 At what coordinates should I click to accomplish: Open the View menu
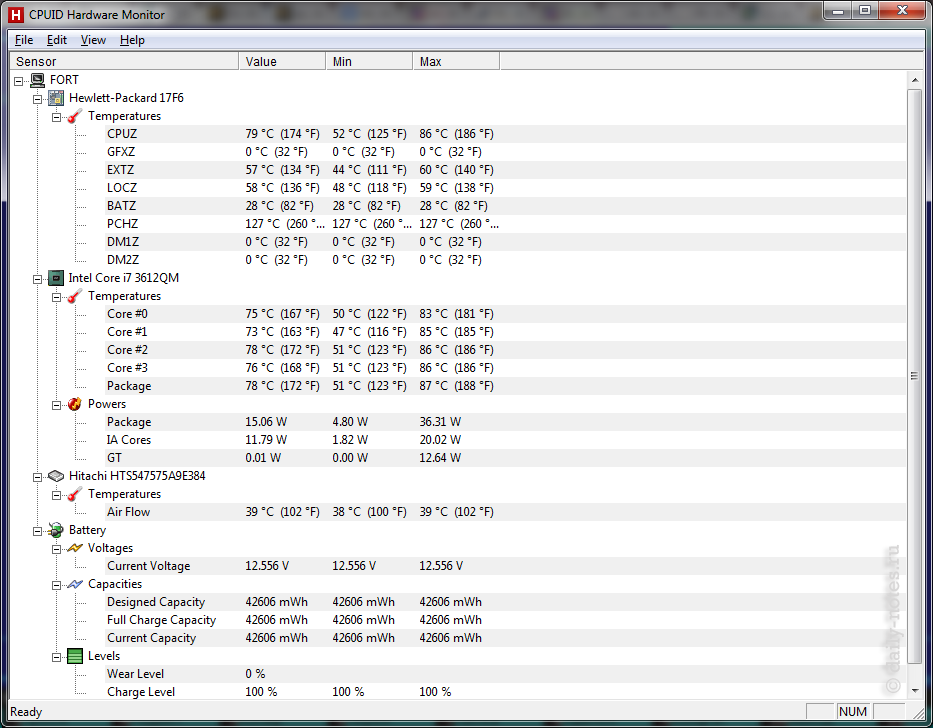pos(93,40)
